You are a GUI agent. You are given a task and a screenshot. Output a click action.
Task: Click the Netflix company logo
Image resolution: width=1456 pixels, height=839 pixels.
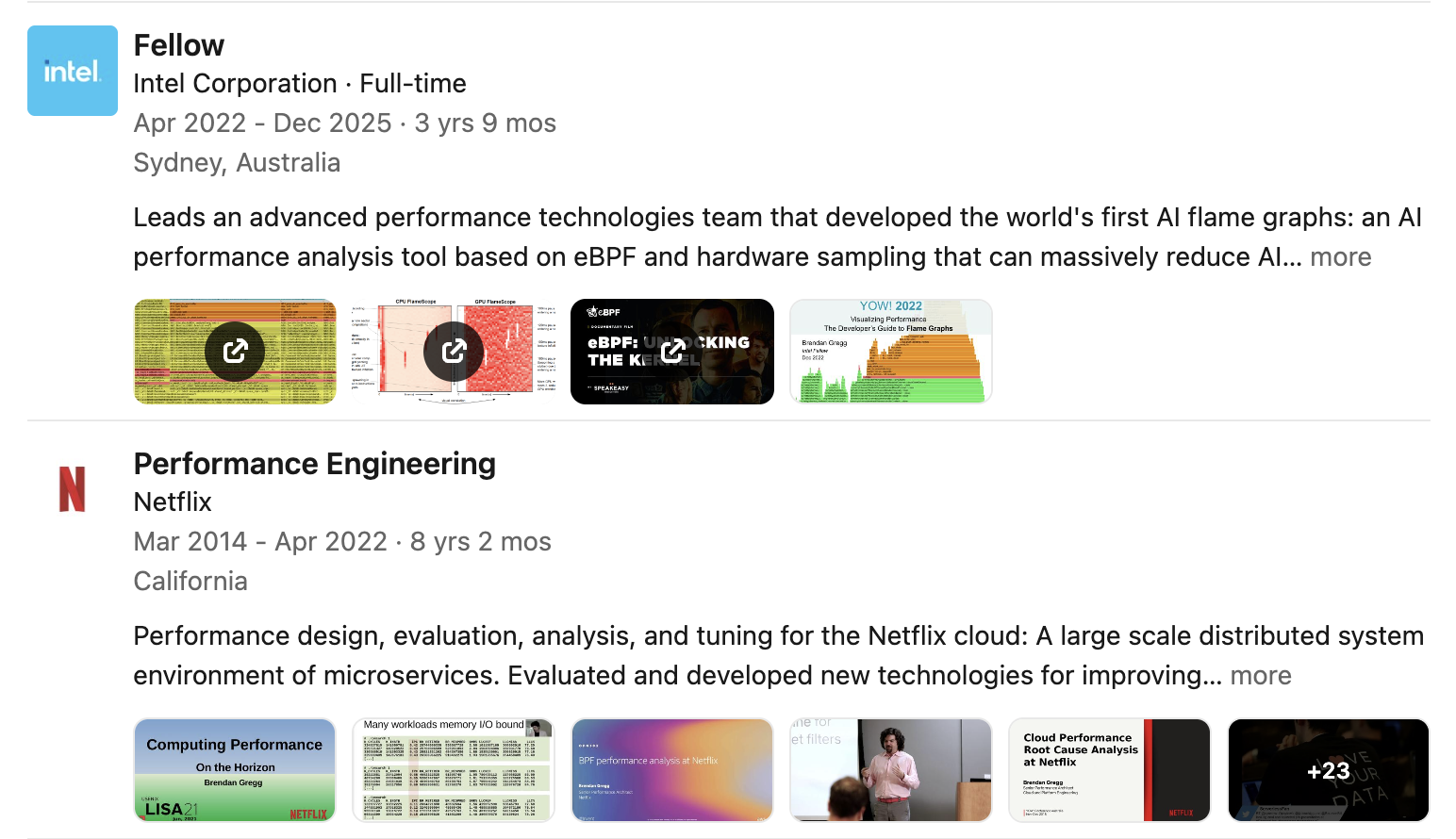coord(73,489)
